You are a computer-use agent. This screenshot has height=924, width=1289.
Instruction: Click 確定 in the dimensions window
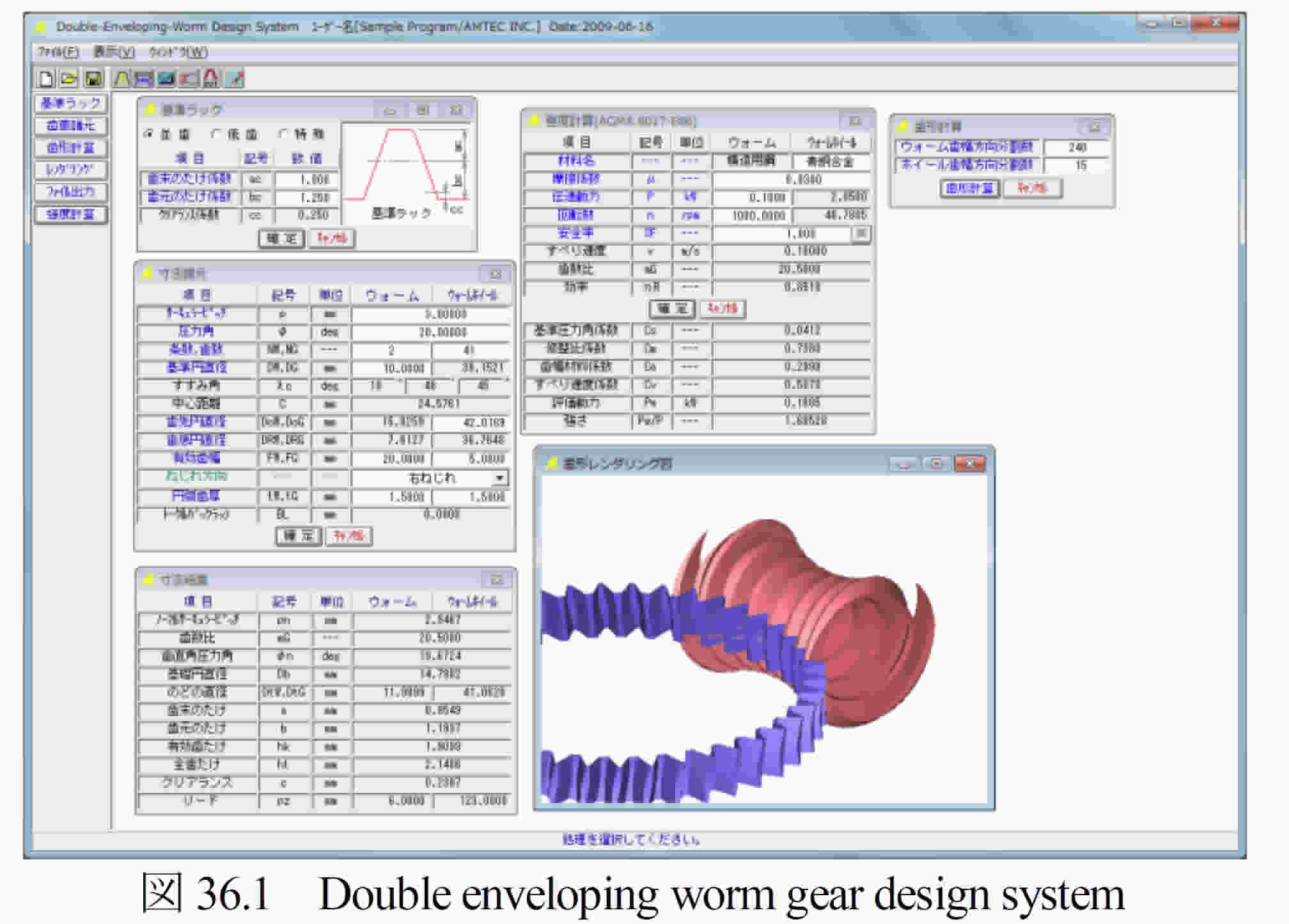point(299,536)
